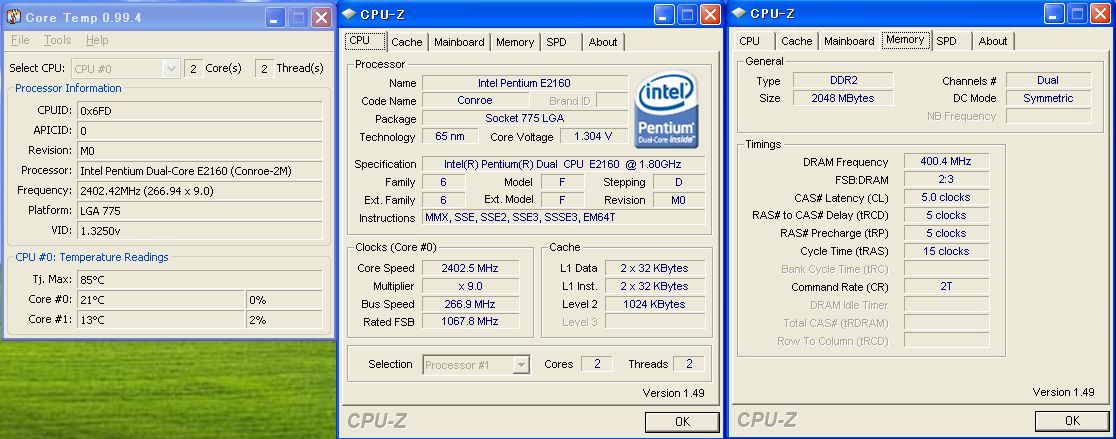Click the Package value Socket 775 LGA
Screen dimensions: 1116x439
pyautogui.click(x=525, y=118)
